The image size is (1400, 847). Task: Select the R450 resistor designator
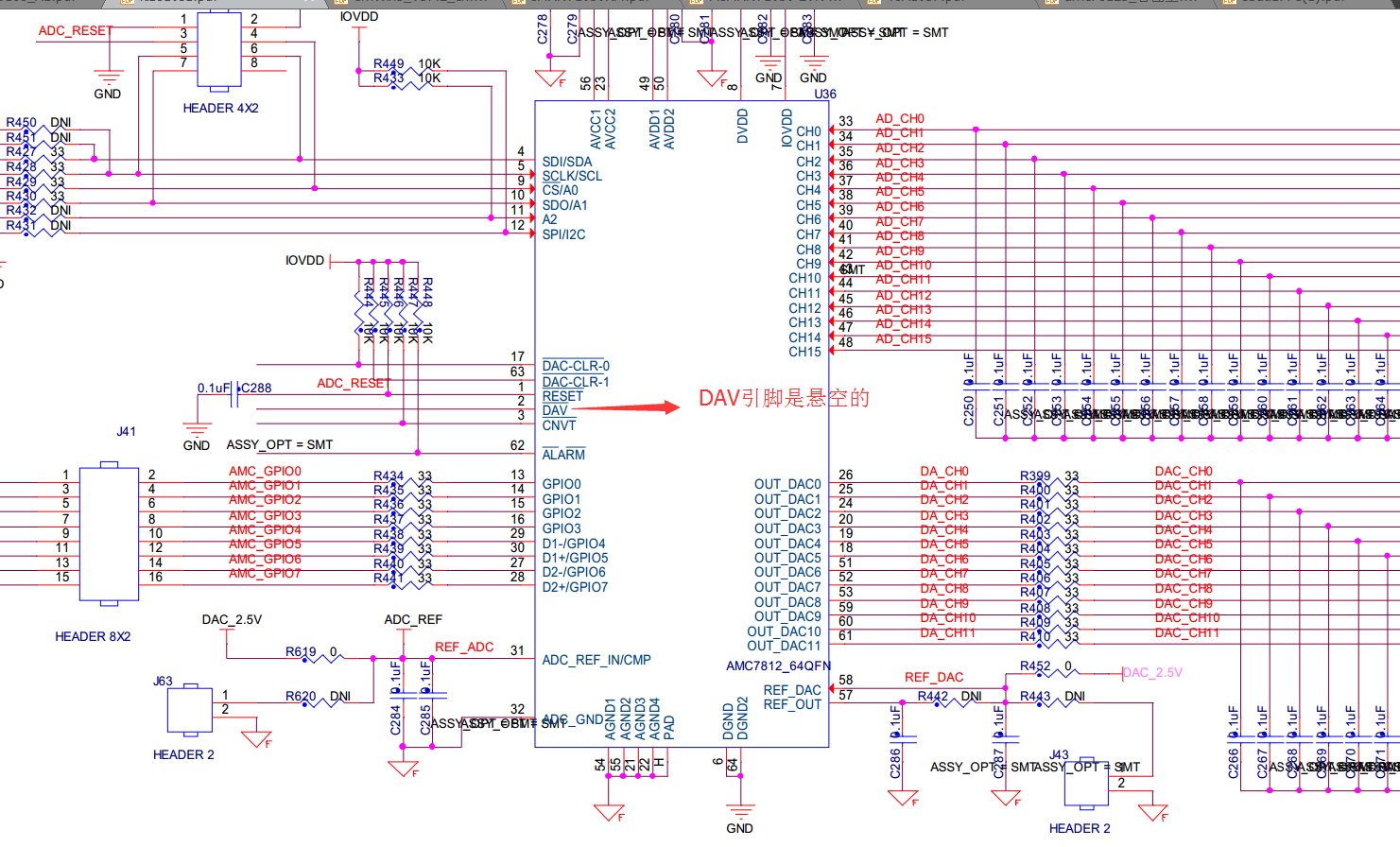pyautogui.click(x=21, y=123)
